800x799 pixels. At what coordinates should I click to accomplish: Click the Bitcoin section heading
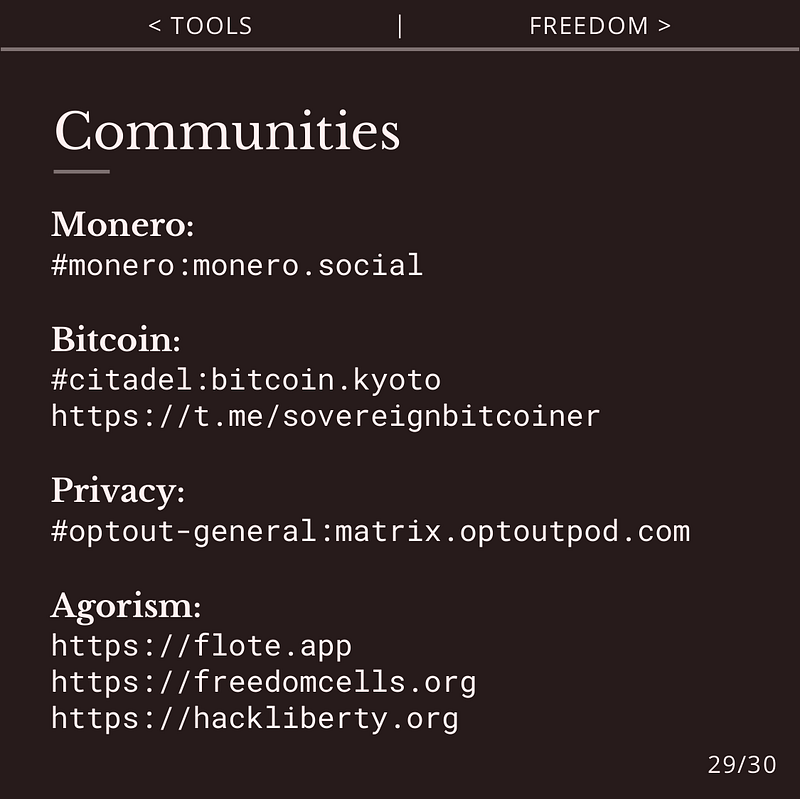coord(116,339)
